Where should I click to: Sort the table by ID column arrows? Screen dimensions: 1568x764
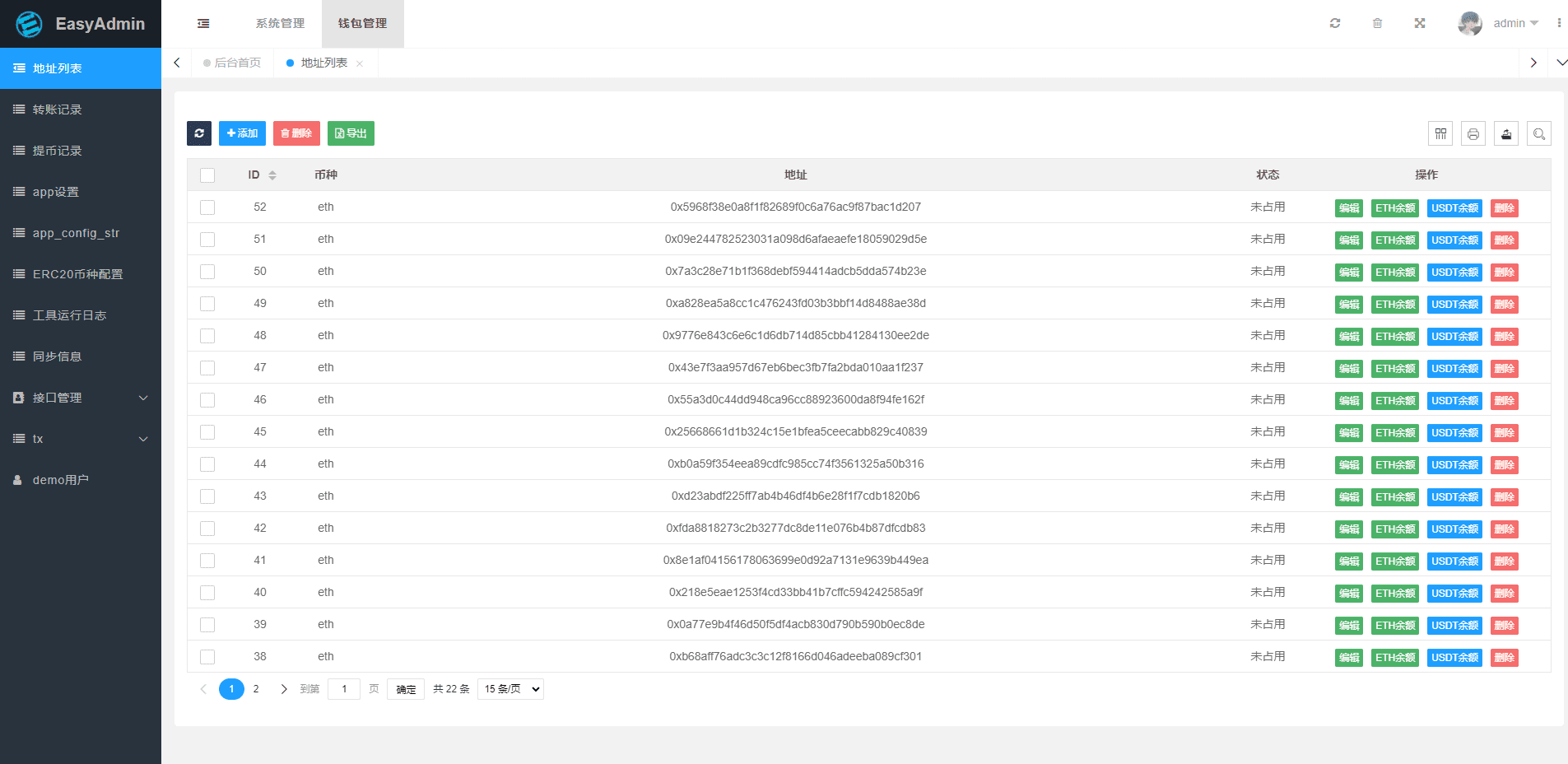(272, 175)
